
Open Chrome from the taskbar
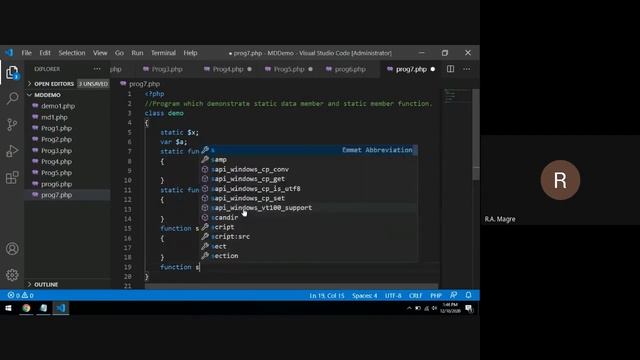26,308
